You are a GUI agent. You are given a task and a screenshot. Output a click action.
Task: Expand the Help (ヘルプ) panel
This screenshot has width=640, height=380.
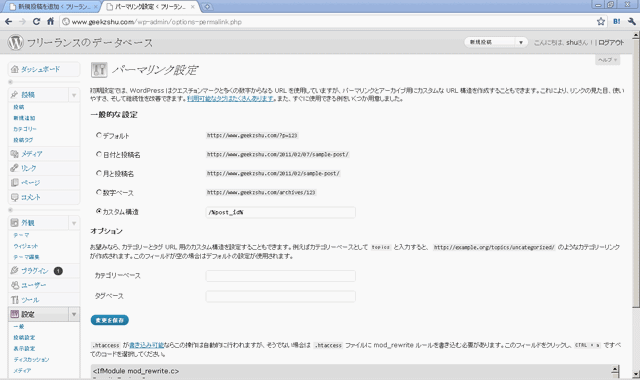click(x=608, y=60)
